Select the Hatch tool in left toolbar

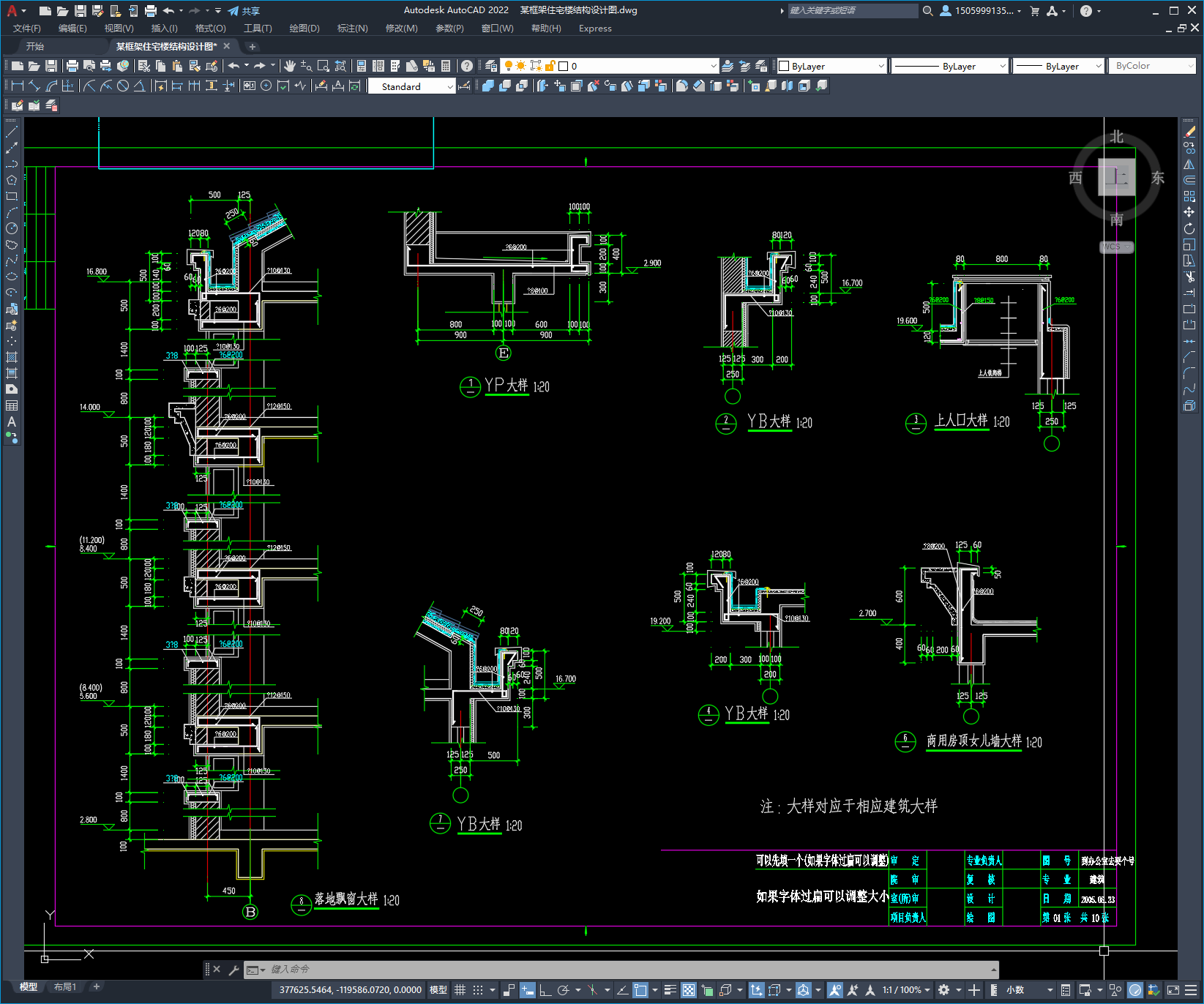coord(12,357)
